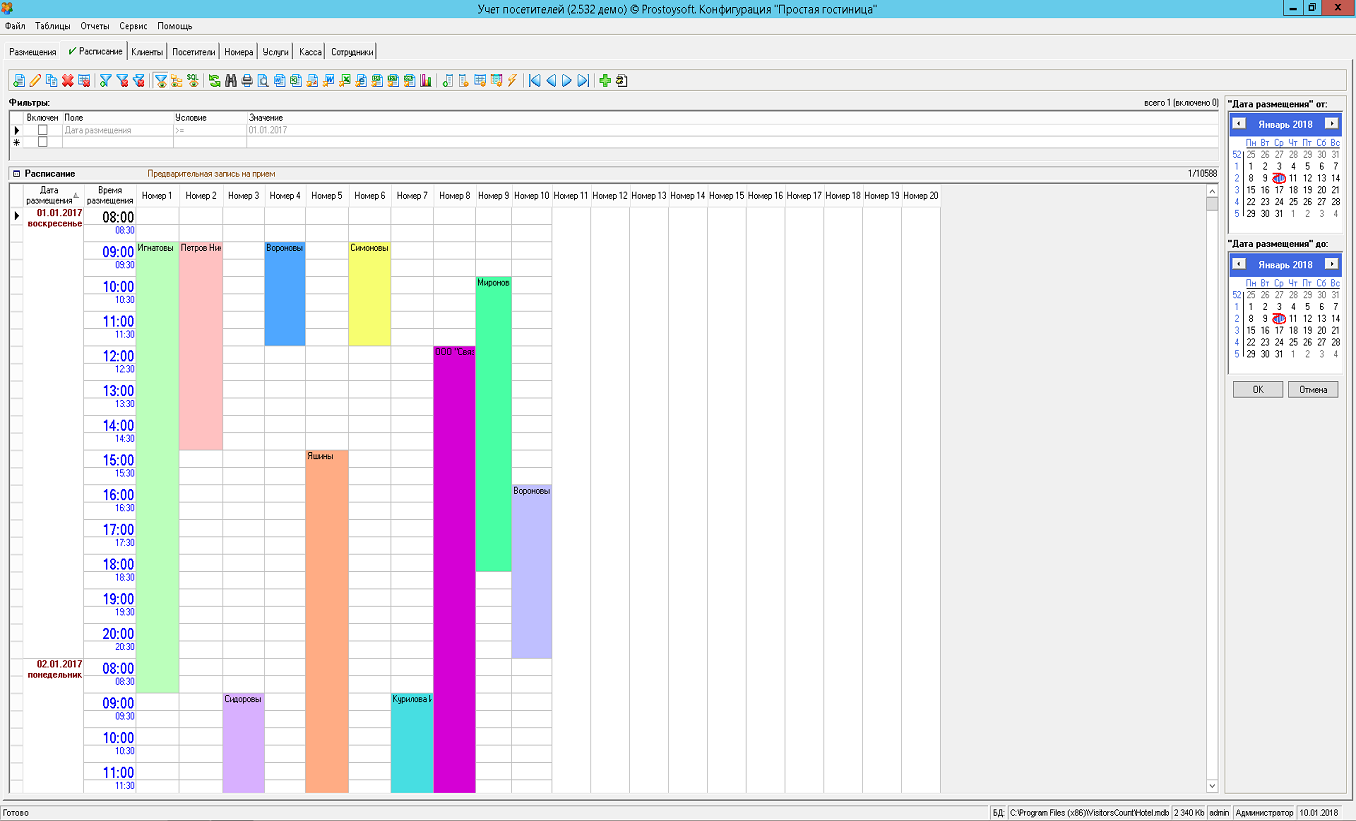Screen dimensions: 1356x821
Task: Next month arrow in 'от' calendar
Action: pos(1331,124)
